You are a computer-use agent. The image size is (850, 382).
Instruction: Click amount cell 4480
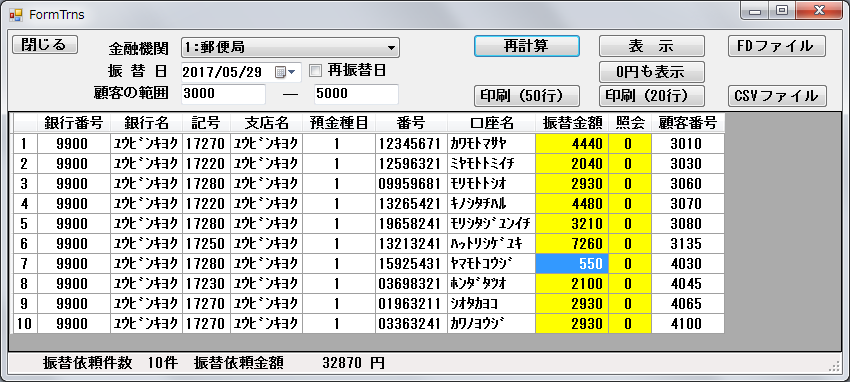point(572,204)
